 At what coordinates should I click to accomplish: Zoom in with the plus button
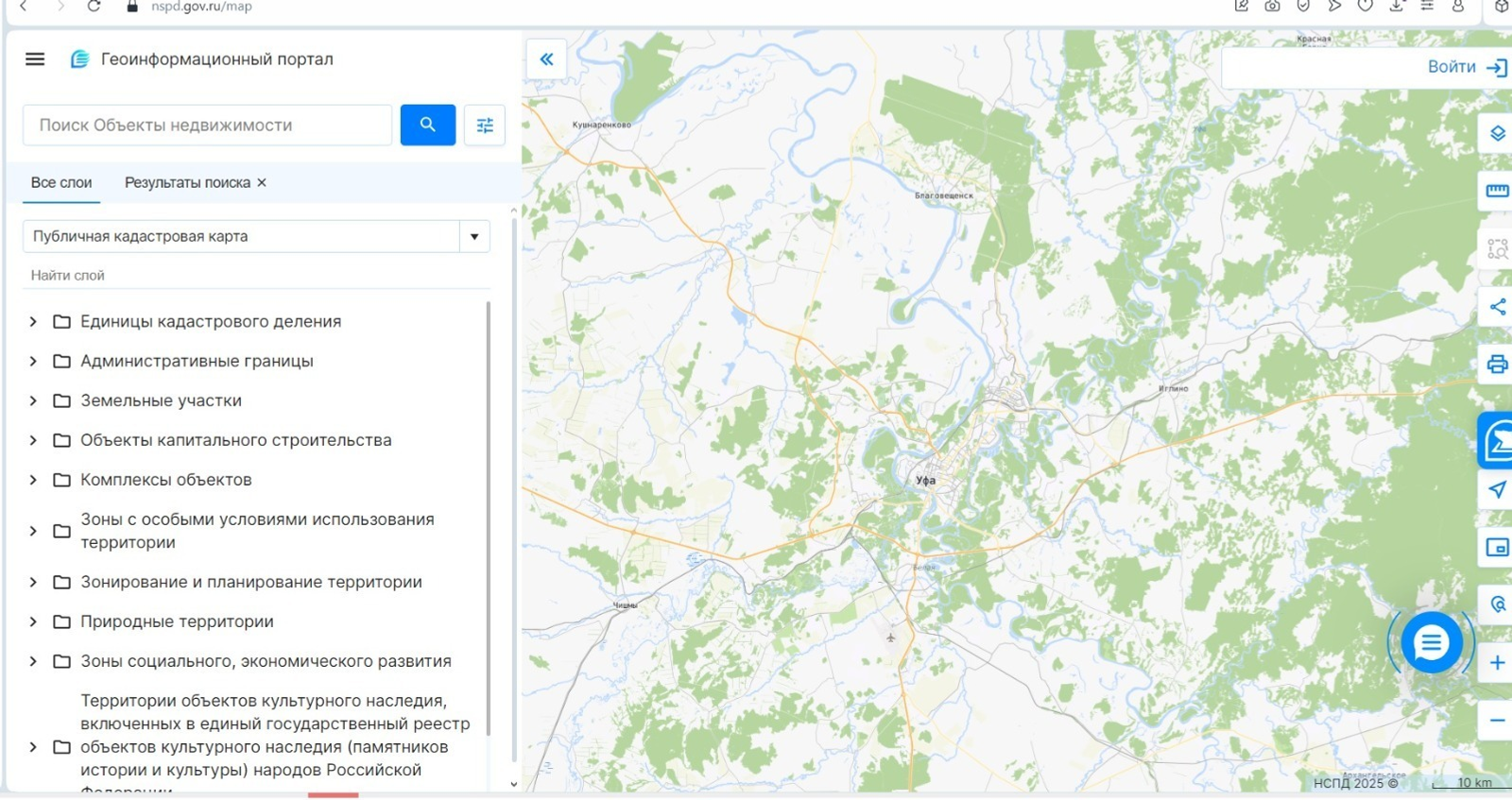(1497, 663)
